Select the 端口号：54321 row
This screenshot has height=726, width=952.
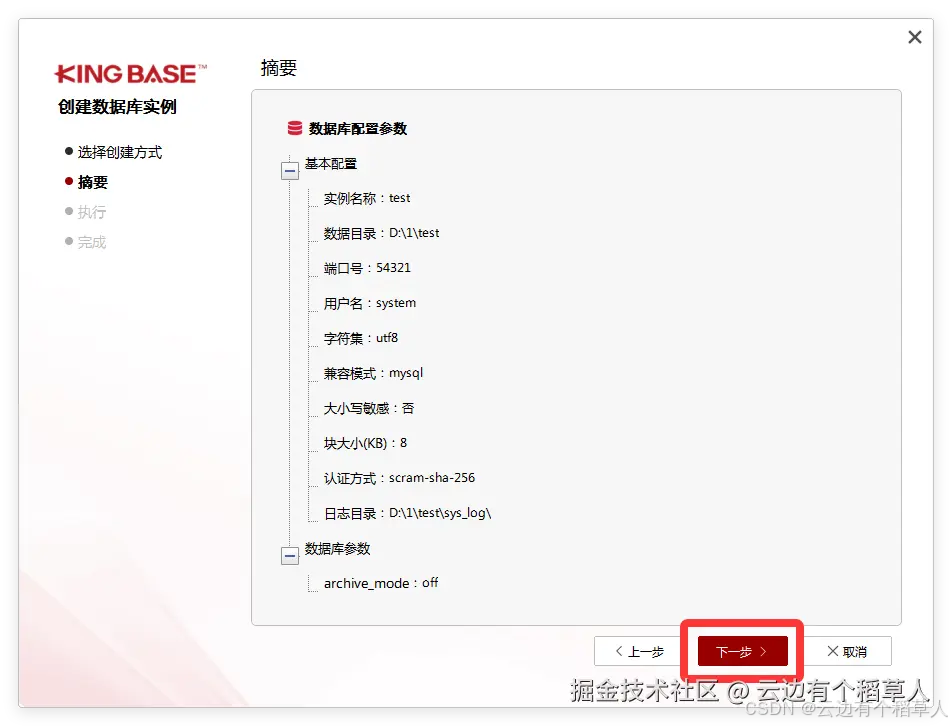tap(367, 268)
